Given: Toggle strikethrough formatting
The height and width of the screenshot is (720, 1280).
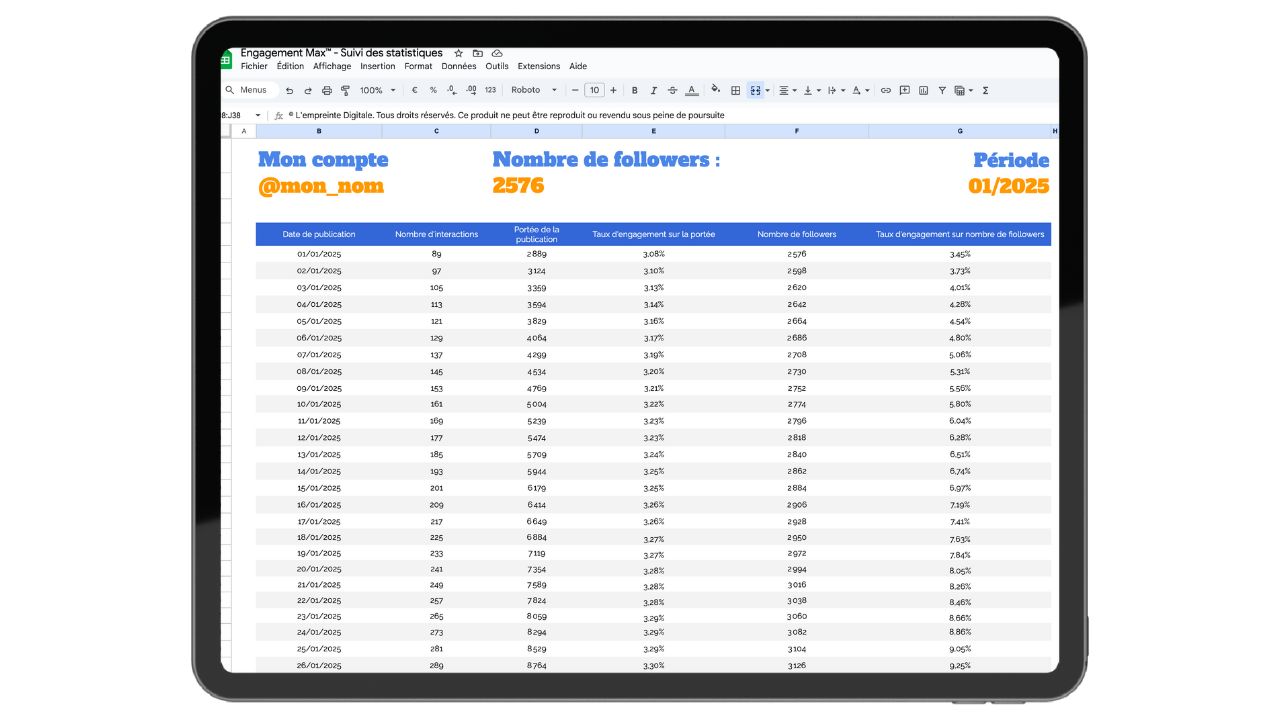Looking at the screenshot, I should click(x=672, y=90).
